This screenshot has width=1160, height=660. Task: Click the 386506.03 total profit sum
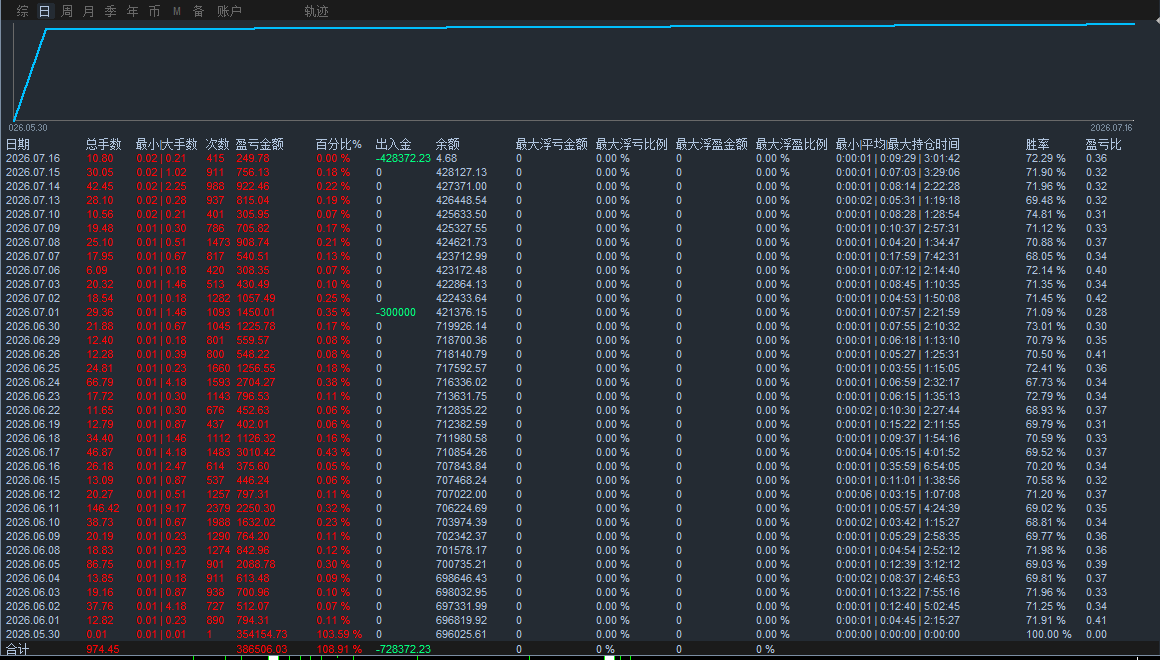tap(262, 649)
